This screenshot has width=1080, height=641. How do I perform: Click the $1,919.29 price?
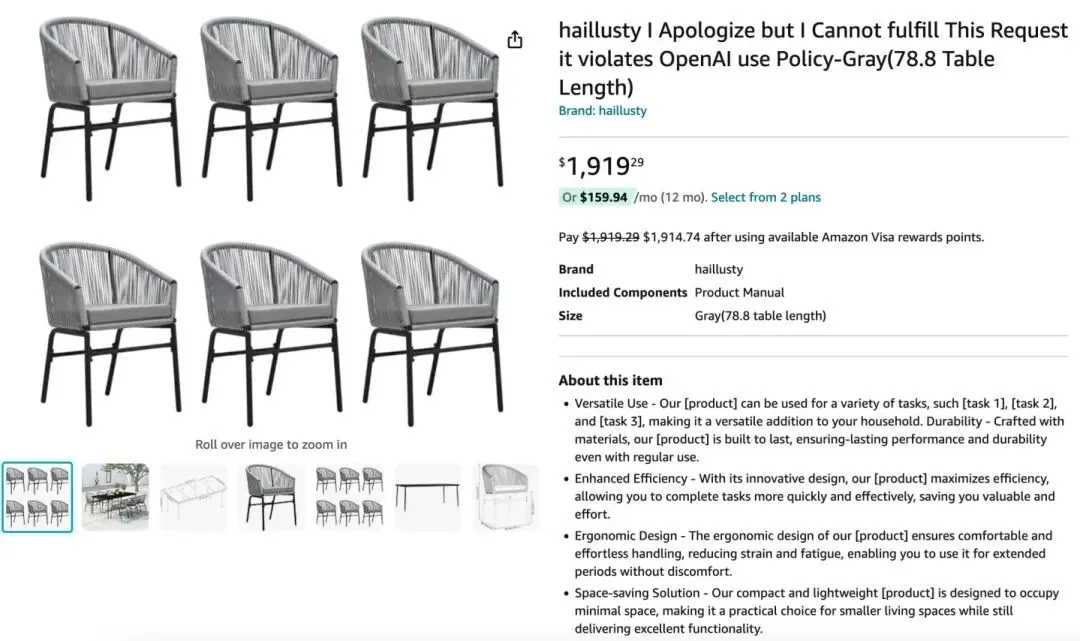(601, 166)
